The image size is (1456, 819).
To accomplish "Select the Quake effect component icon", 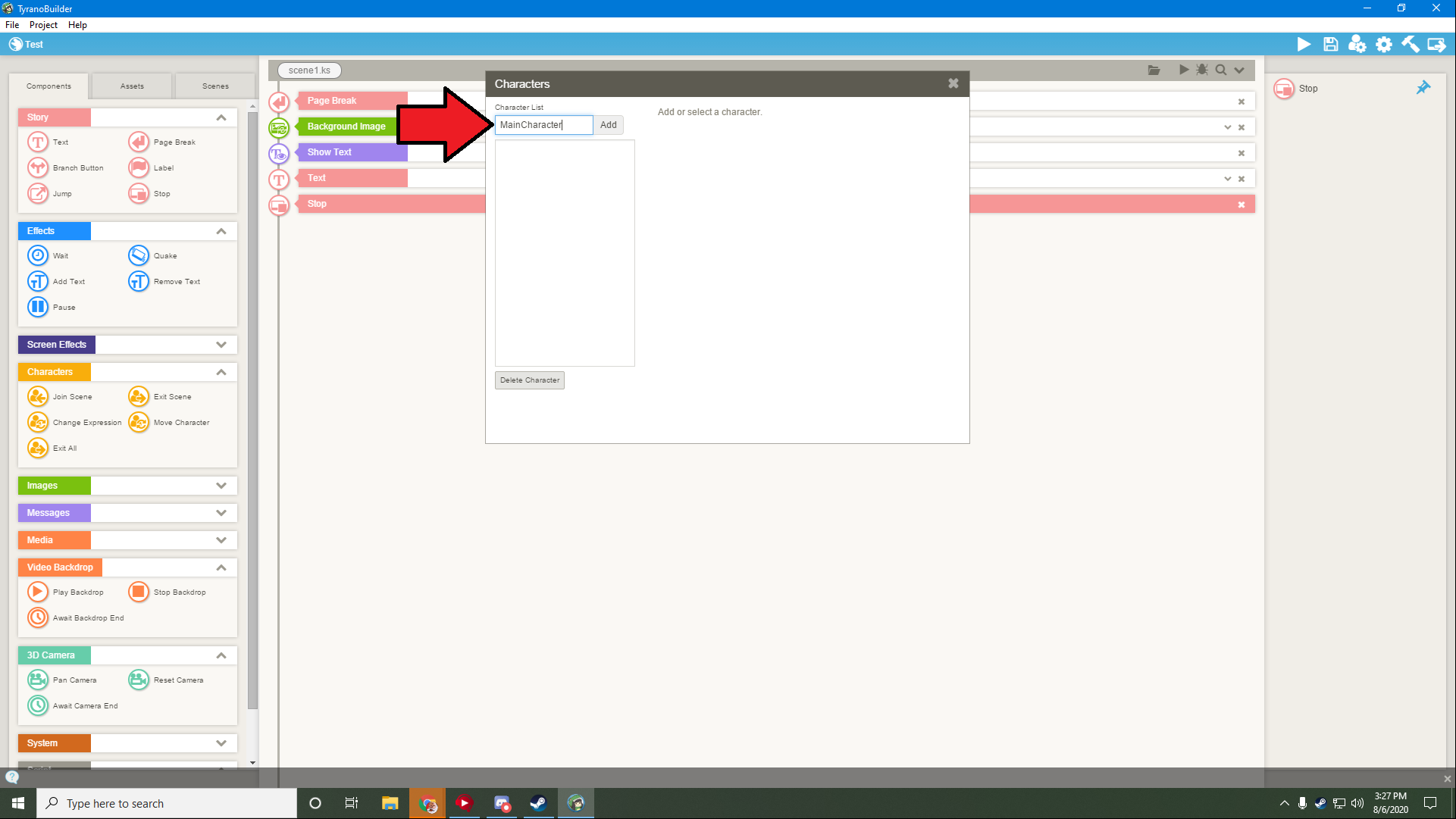I will coord(139,255).
